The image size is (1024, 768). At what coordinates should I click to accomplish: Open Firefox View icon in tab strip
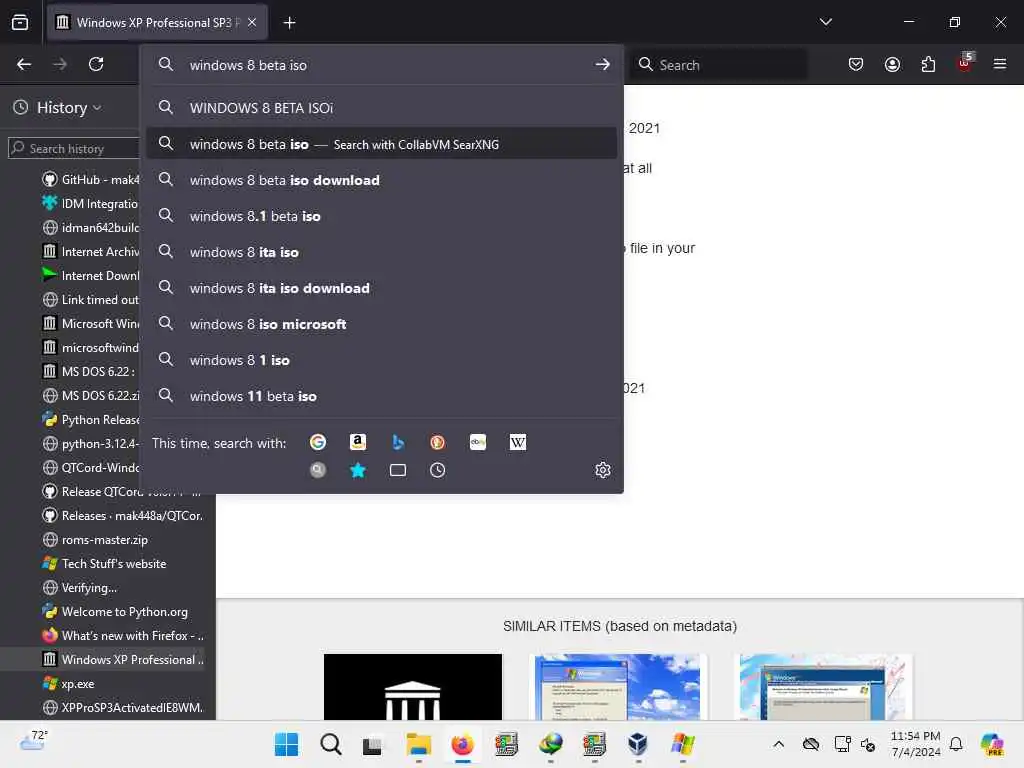(20, 22)
